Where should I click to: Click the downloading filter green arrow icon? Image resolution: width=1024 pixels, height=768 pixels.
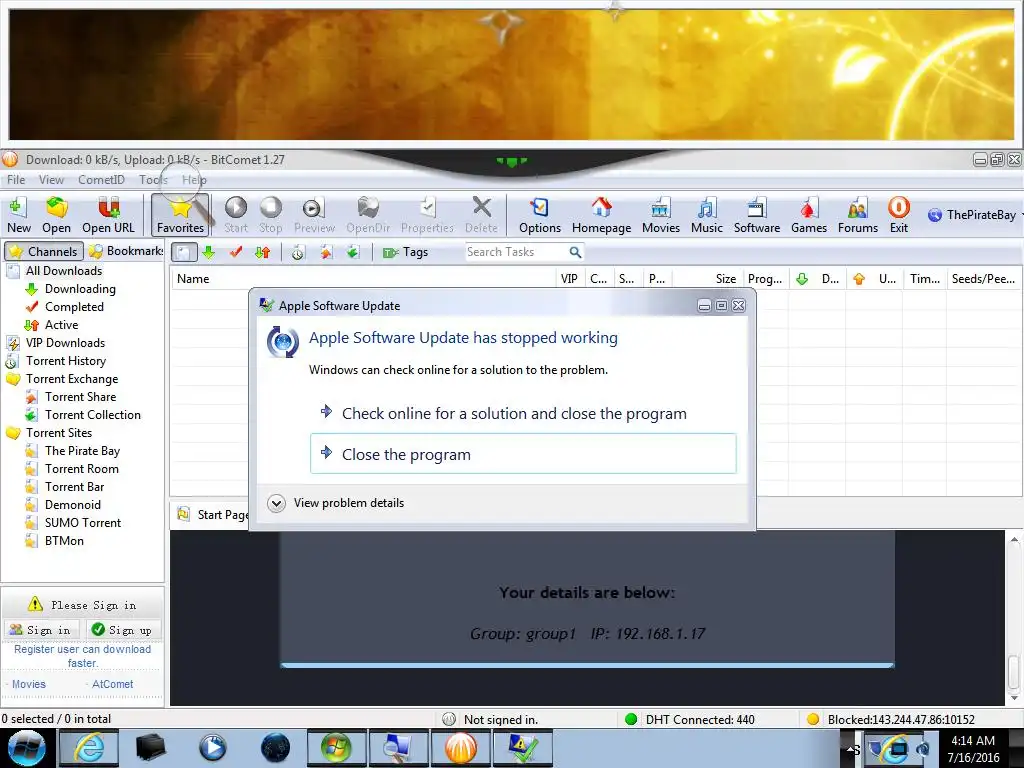coord(208,252)
